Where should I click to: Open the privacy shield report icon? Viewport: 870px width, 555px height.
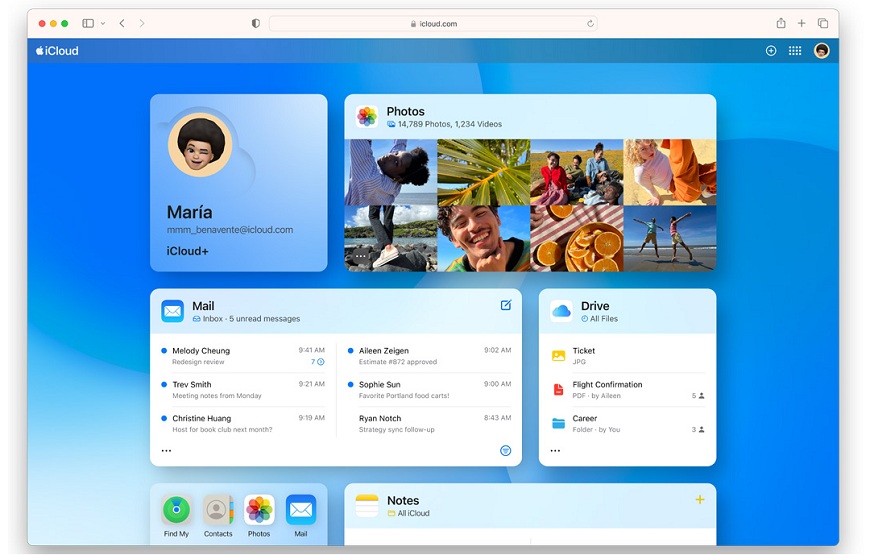[x=256, y=23]
